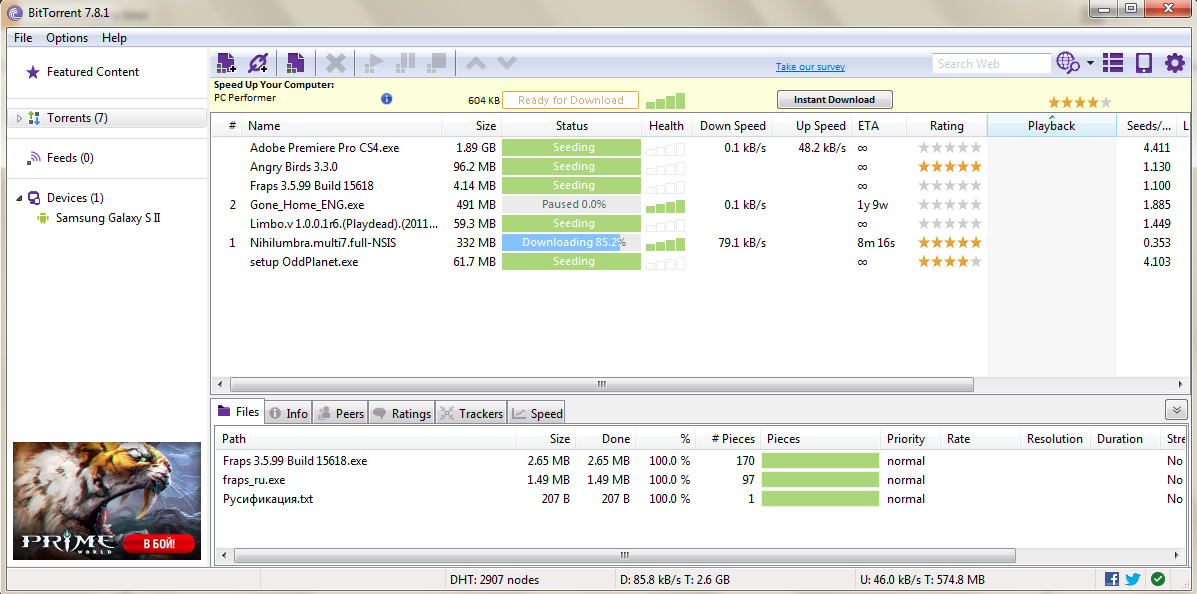Move torrent down the queue arrow
Screen dimensions: 1197x594
508,63
